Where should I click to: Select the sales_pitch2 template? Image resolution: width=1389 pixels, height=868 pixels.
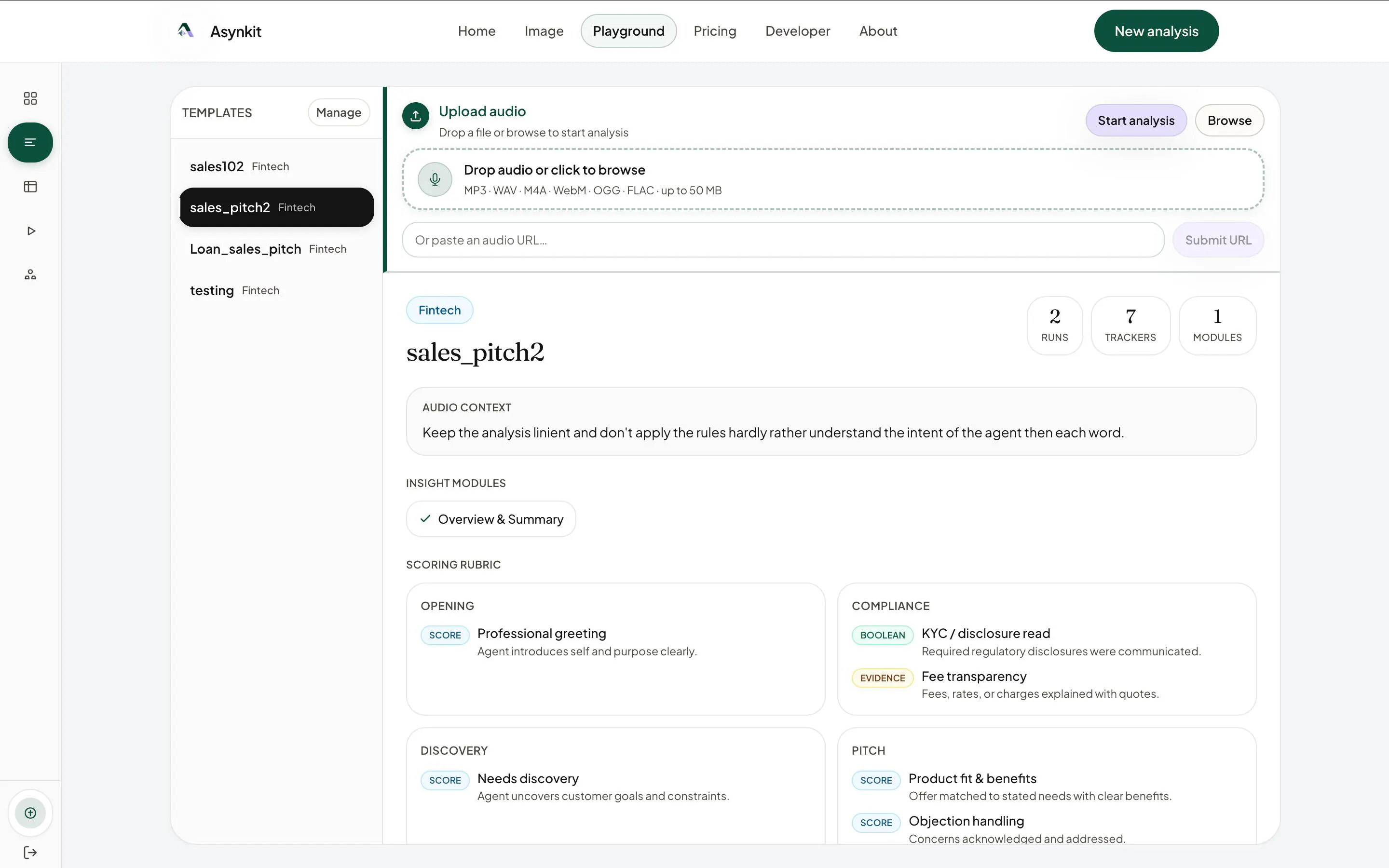tap(277, 207)
